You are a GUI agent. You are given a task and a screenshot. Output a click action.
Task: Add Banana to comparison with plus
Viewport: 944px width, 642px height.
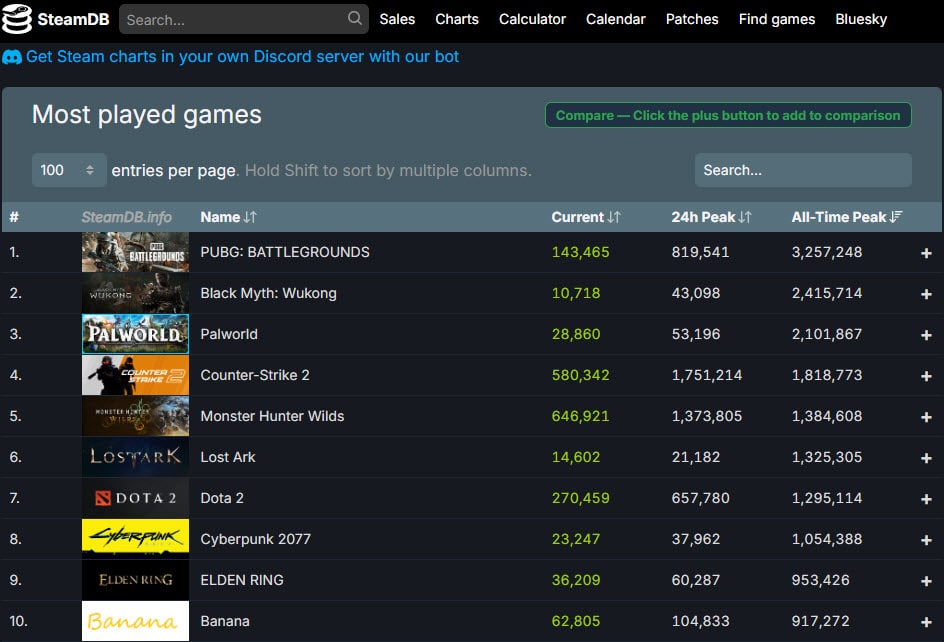pos(926,622)
